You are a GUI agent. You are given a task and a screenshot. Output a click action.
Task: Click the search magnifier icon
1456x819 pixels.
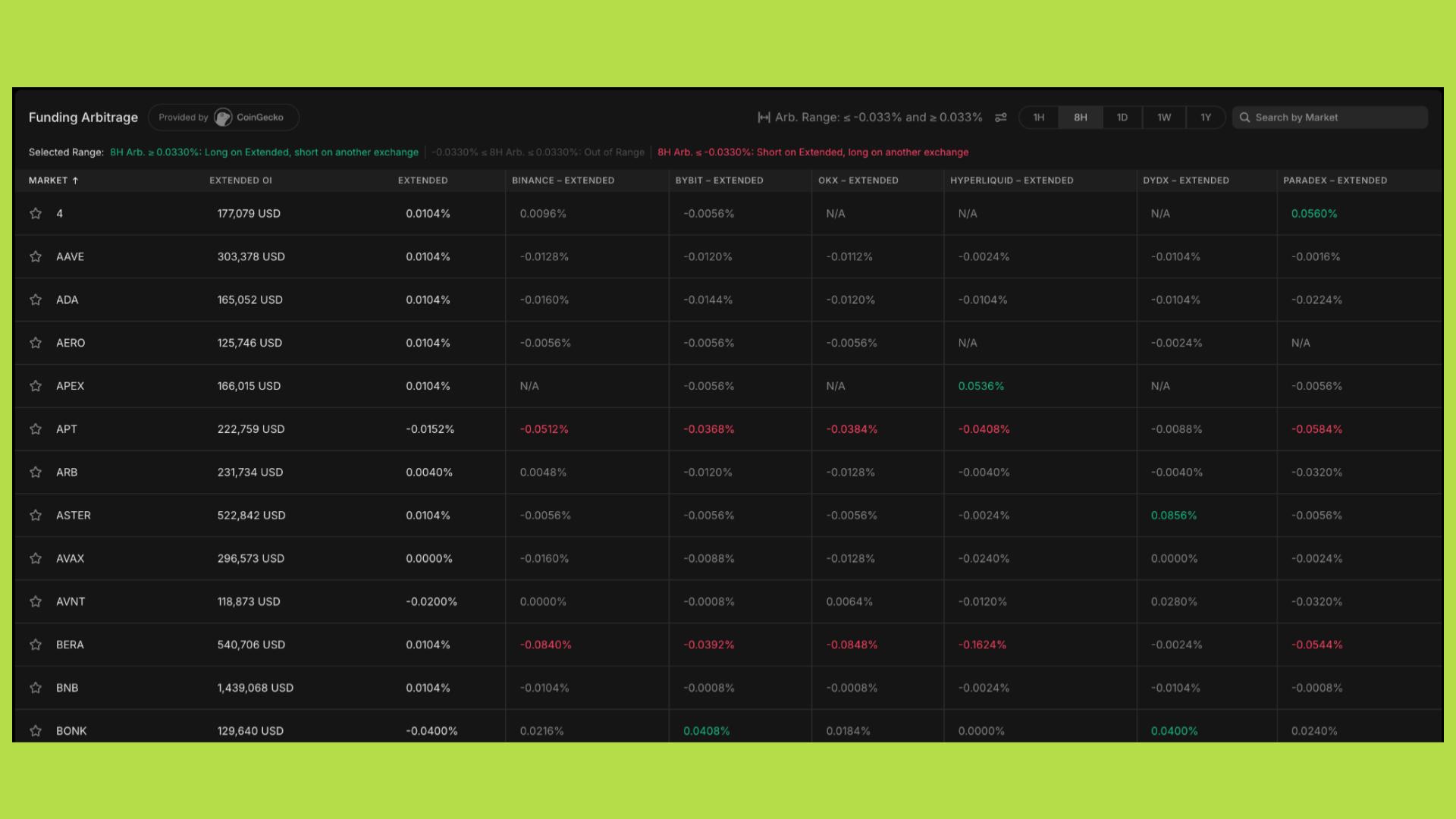pyautogui.click(x=1244, y=118)
